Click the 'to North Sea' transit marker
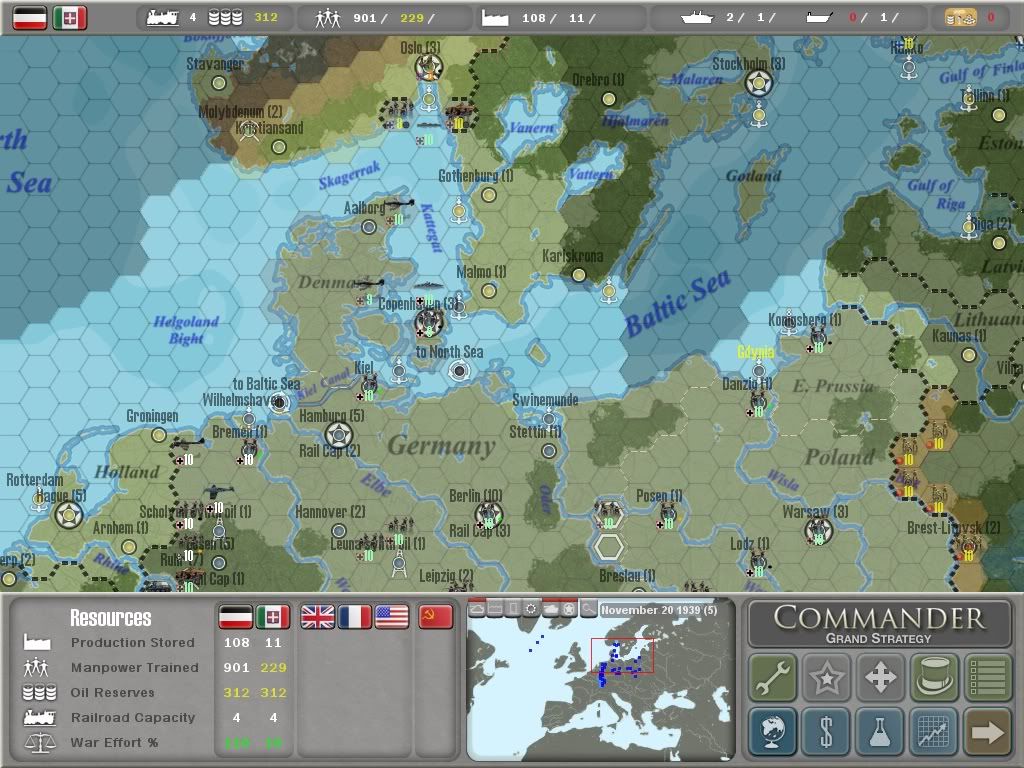The width and height of the screenshot is (1024, 768). (459, 371)
